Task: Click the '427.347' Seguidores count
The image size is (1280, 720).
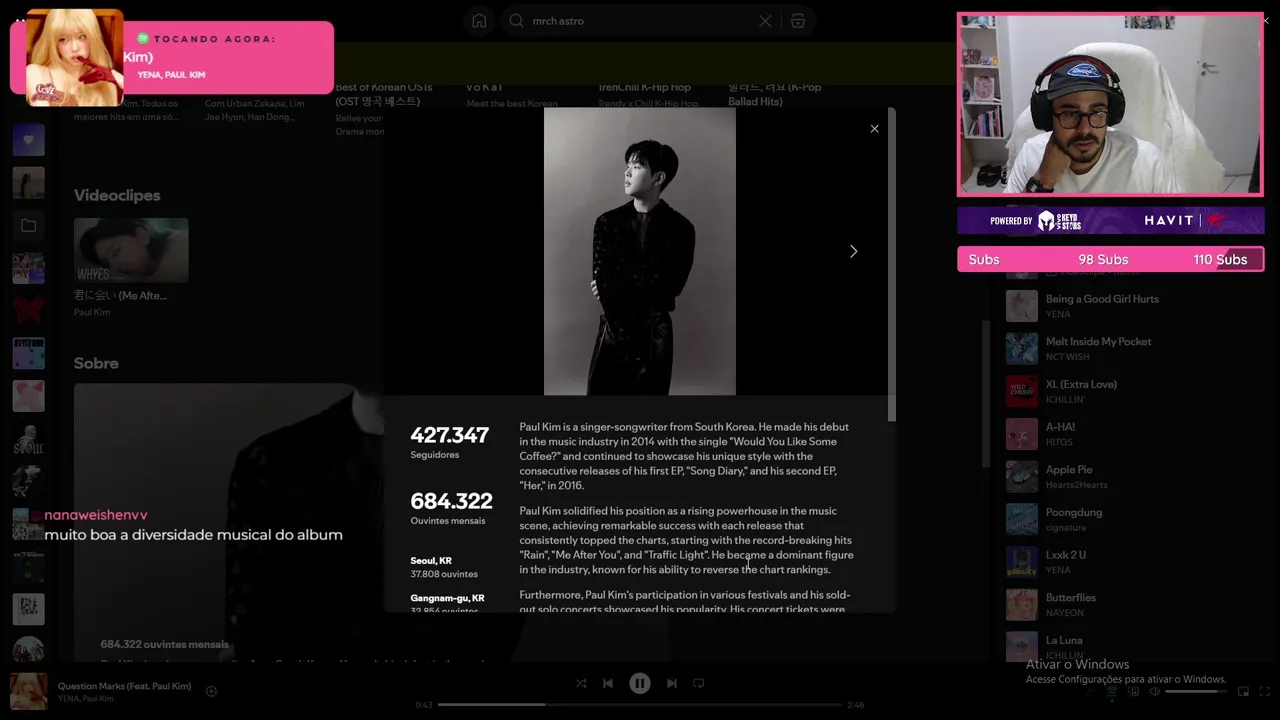Action: [449, 436]
